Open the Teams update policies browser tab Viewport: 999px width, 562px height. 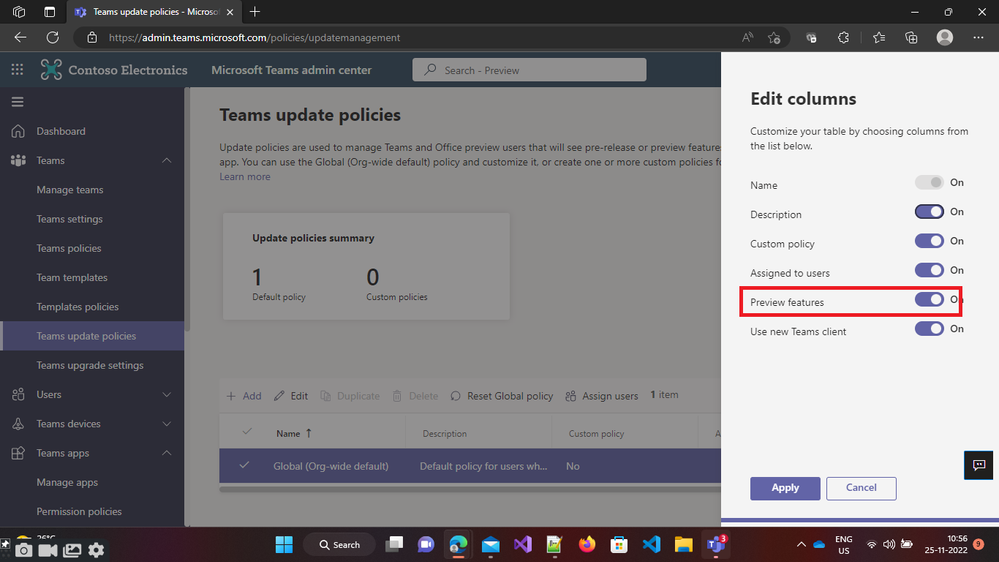pos(155,11)
